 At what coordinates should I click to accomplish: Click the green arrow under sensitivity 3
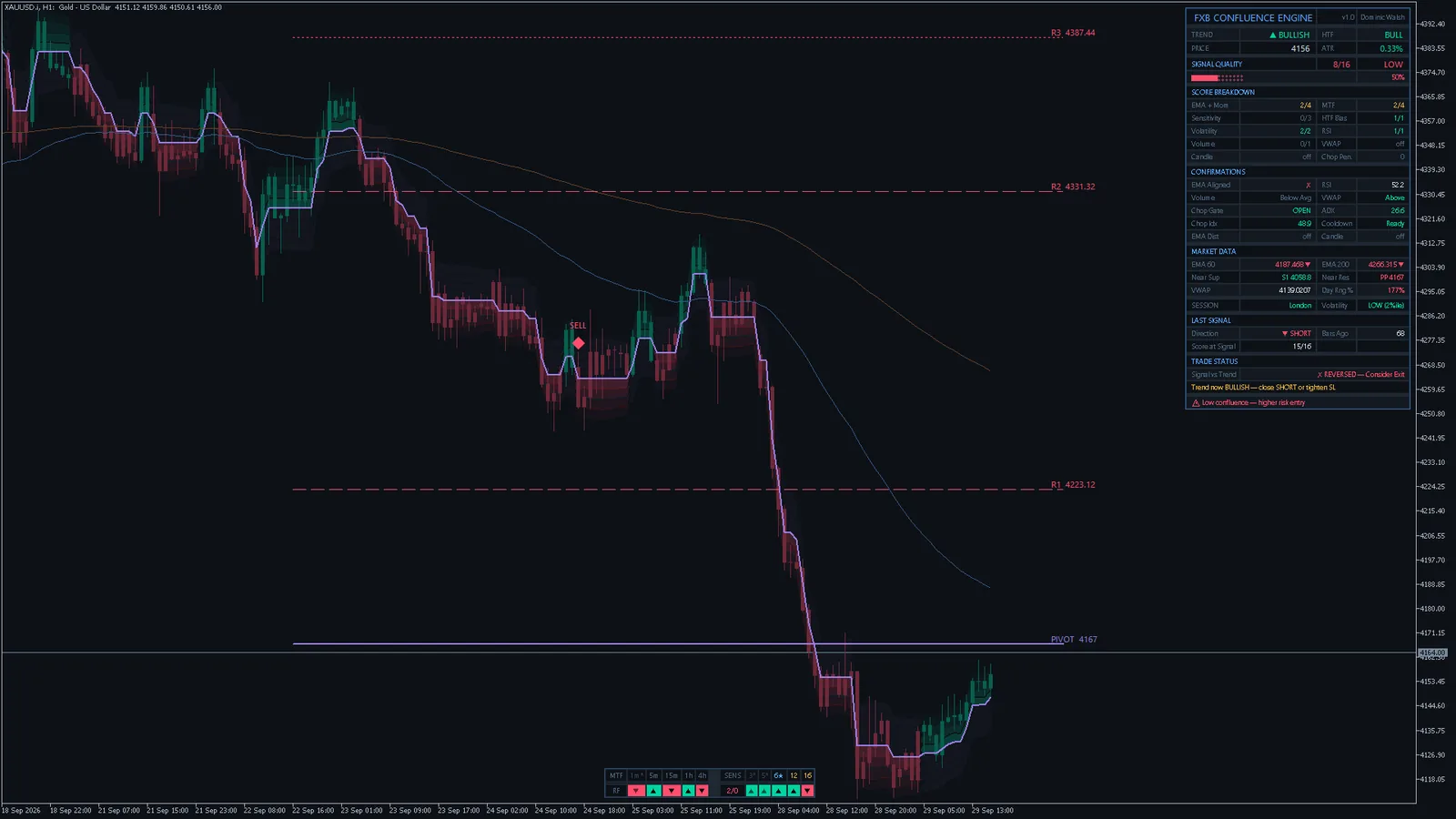pyautogui.click(x=752, y=791)
